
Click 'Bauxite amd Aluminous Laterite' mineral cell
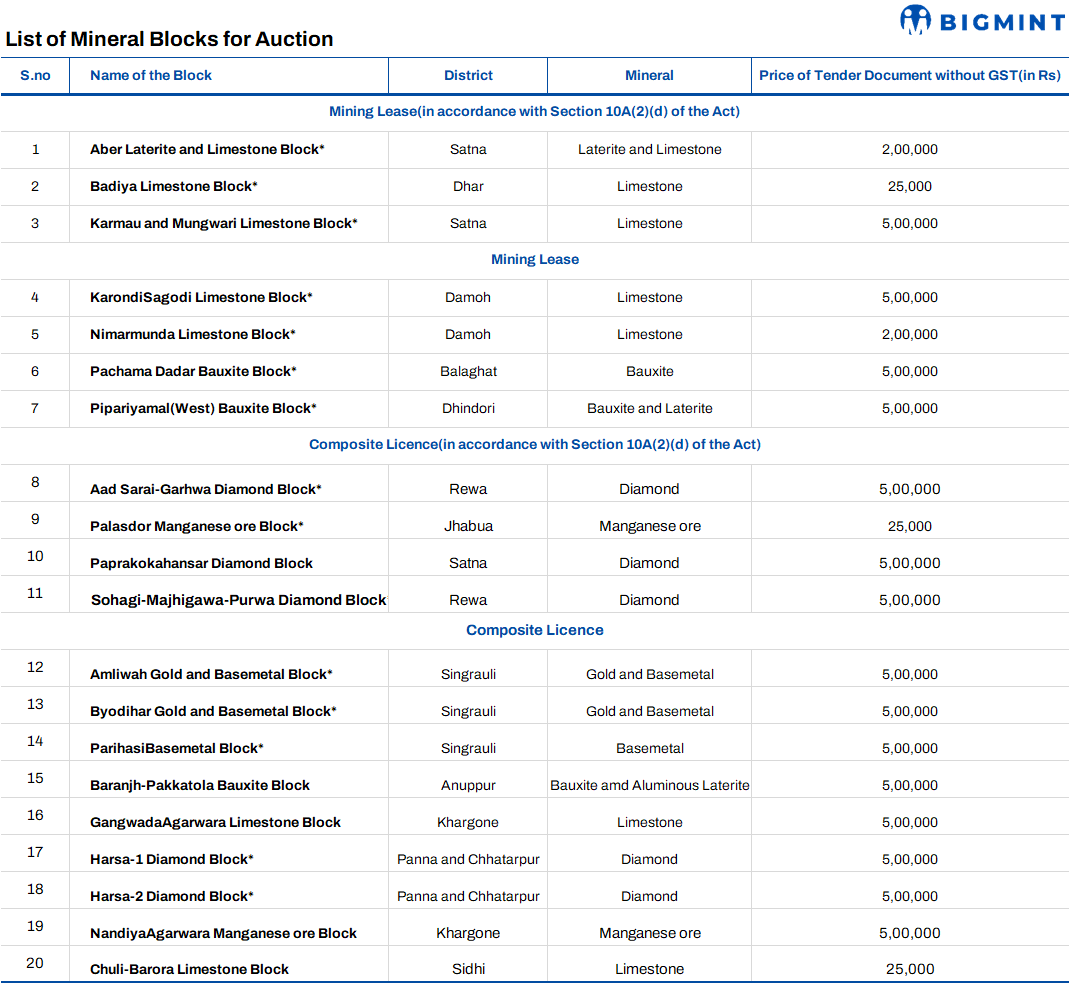[649, 785]
